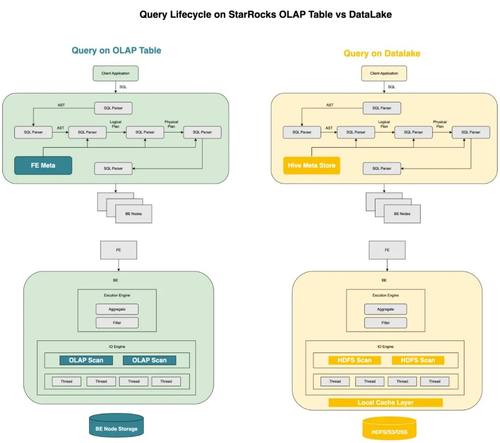Select the 'Query on OLAP Table' heading

coord(116,50)
